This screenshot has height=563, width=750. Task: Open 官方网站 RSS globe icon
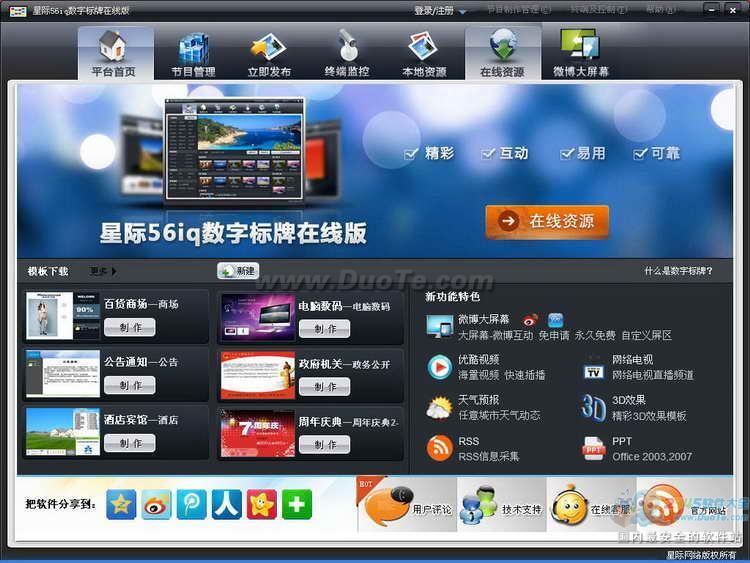click(x=663, y=505)
